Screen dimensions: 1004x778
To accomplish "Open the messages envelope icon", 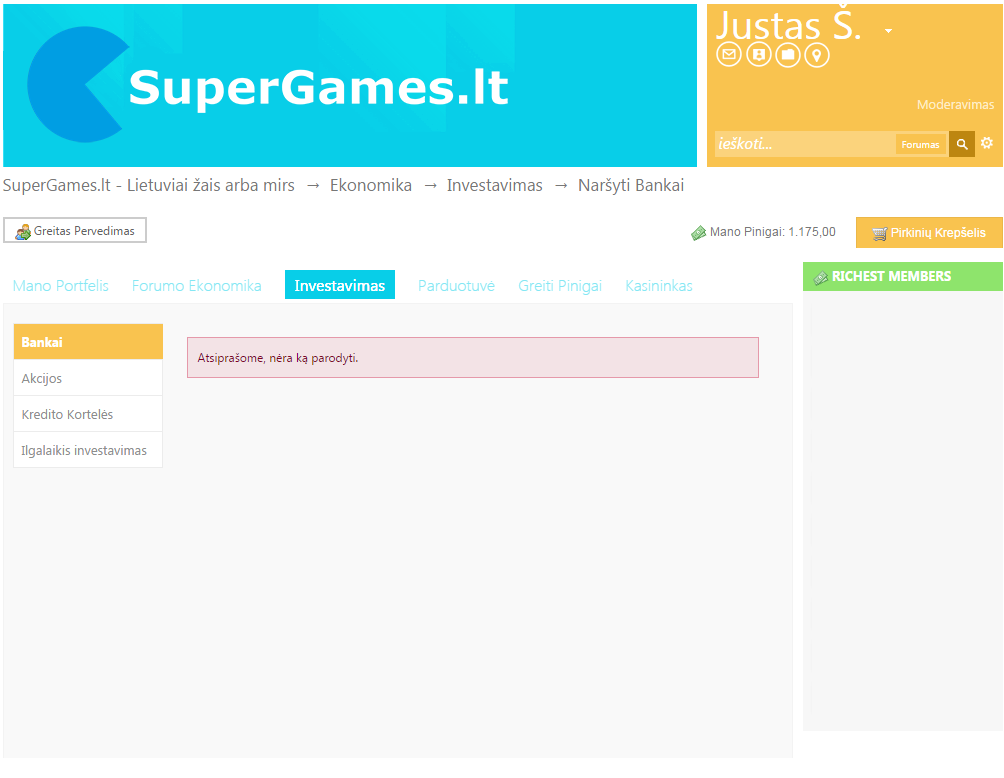I will click(x=729, y=54).
